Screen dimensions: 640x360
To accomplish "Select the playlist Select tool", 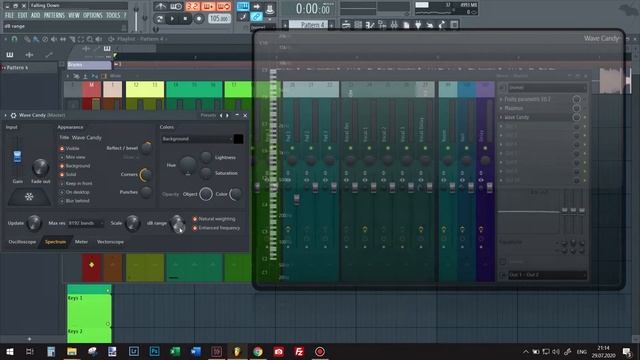I will click(81, 39).
